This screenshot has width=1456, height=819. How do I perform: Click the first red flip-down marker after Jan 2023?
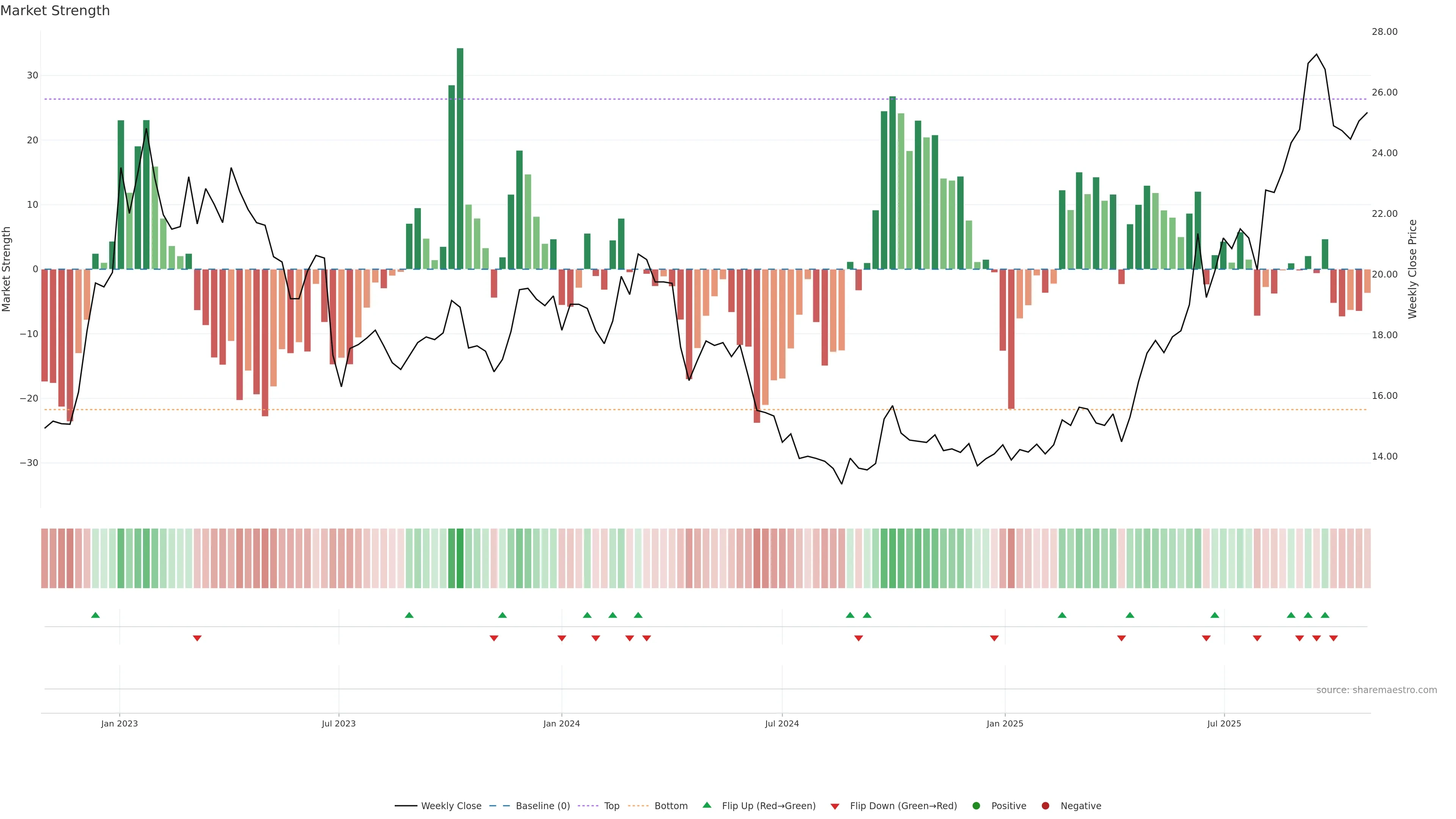[197, 638]
